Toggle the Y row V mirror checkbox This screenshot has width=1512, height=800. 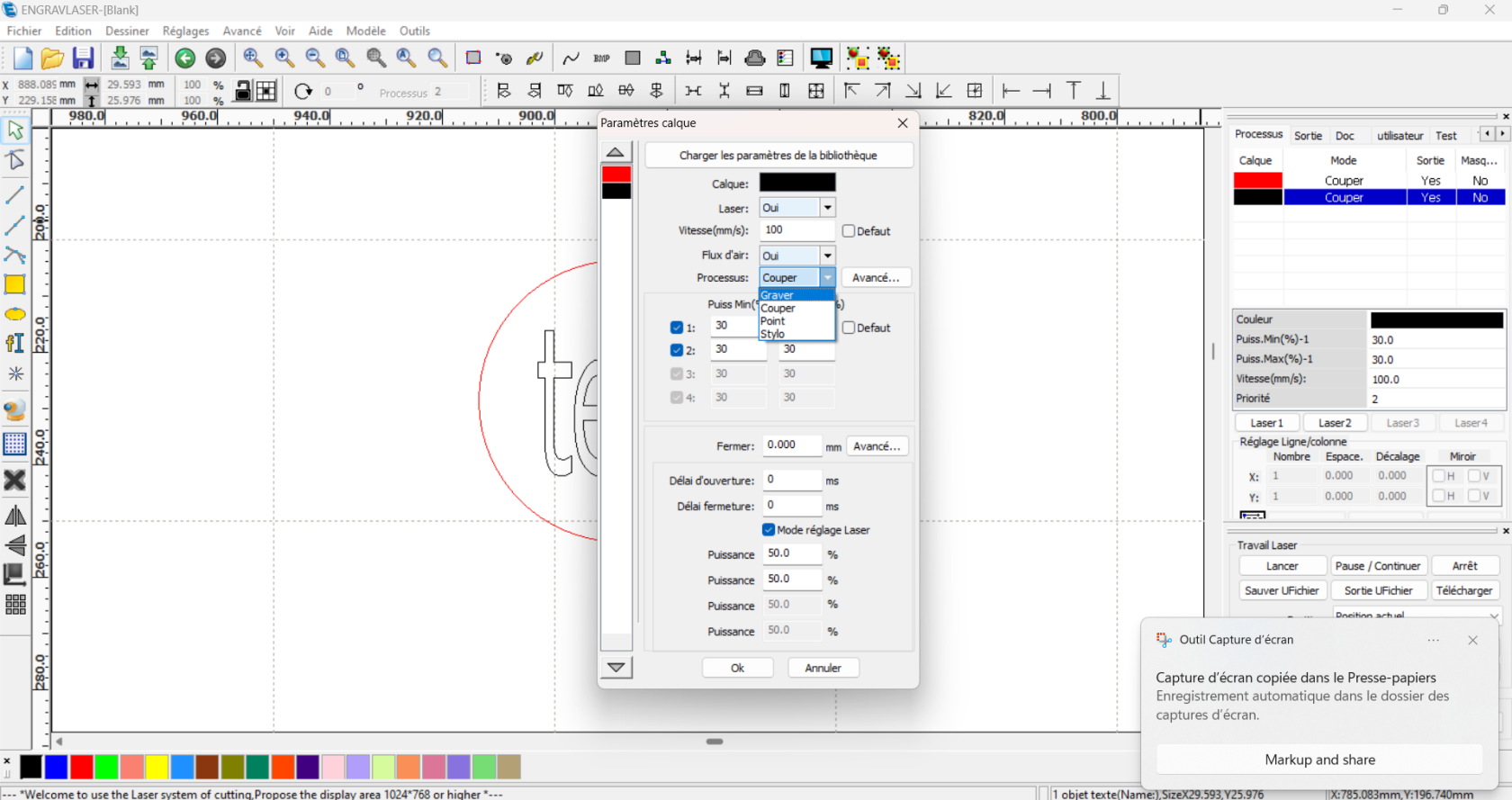click(1473, 496)
